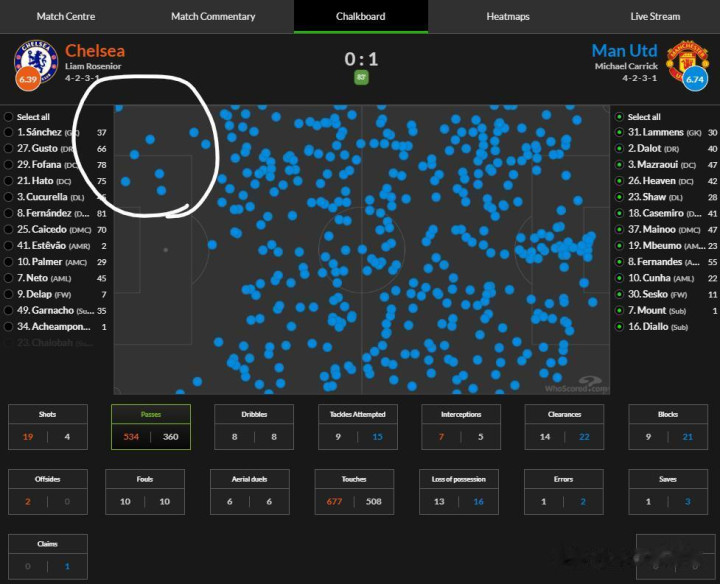Click player name 3. Cucurella

click(42, 197)
